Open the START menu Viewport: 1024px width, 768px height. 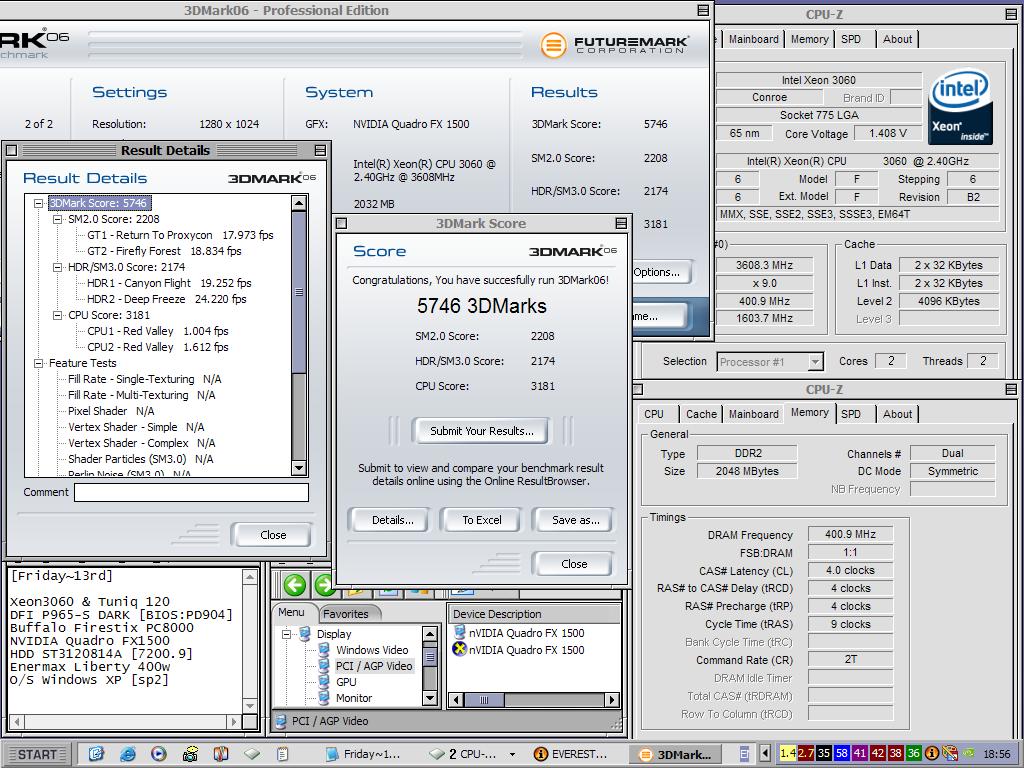click(37, 754)
